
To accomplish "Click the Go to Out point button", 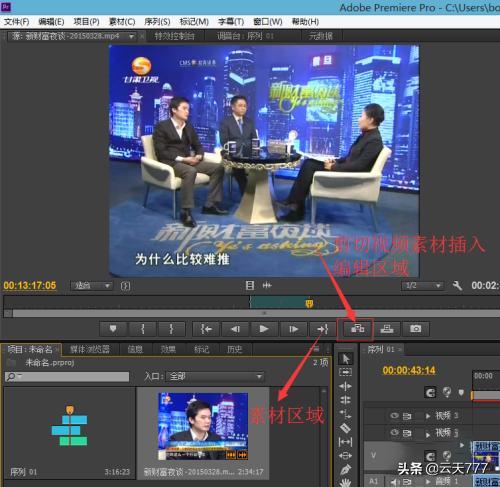I will pyautogui.click(x=323, y=329).
